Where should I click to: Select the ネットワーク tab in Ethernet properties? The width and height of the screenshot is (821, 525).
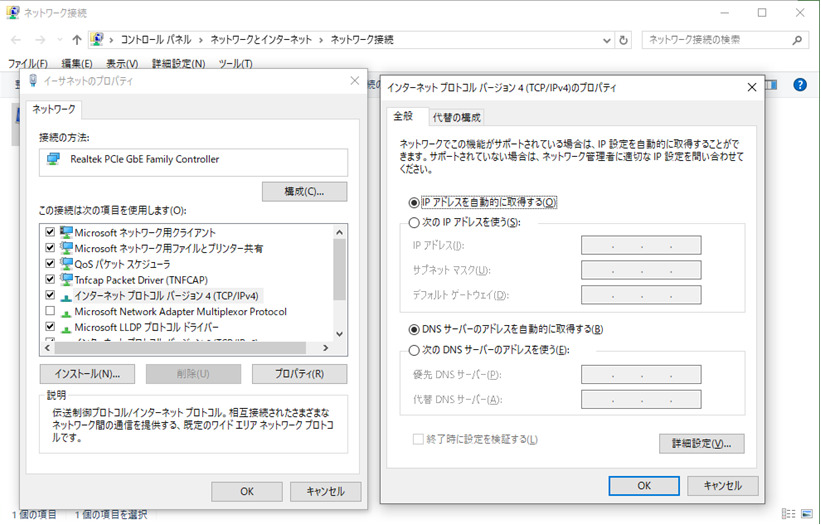click(54, 109)
